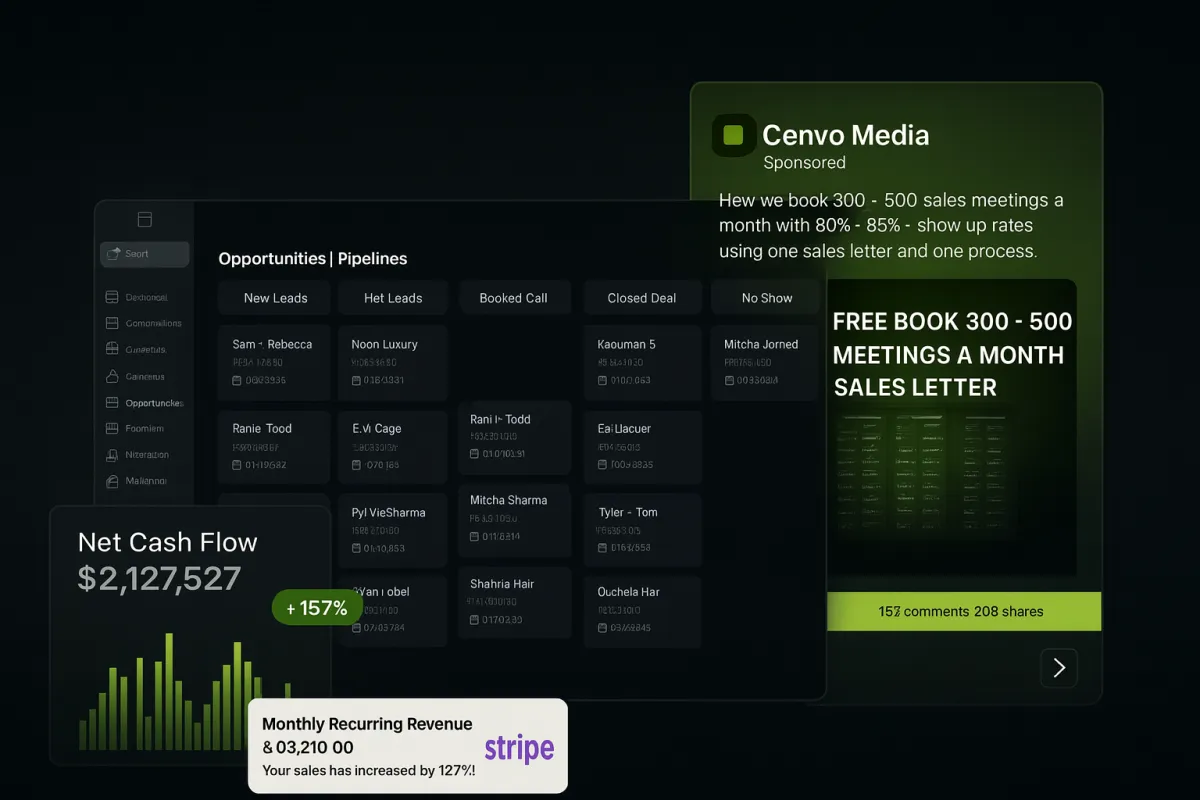Click the calendar icon in Ranie Tood card
This screenshot has width=1200, height=800.
(237, 465)
